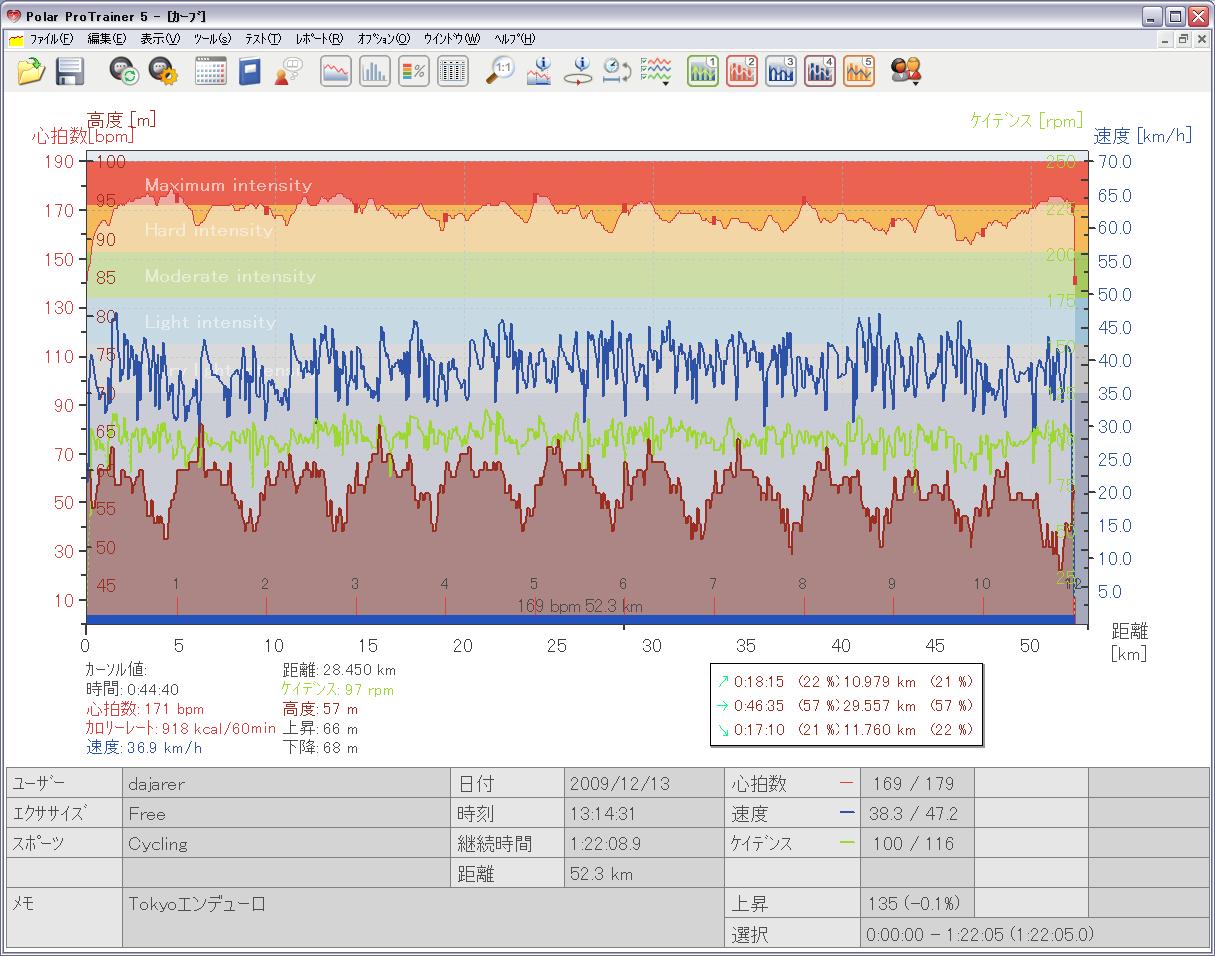
Task: Click the "Moderate intensity" zone label
Action: click(x=230, y=276)
